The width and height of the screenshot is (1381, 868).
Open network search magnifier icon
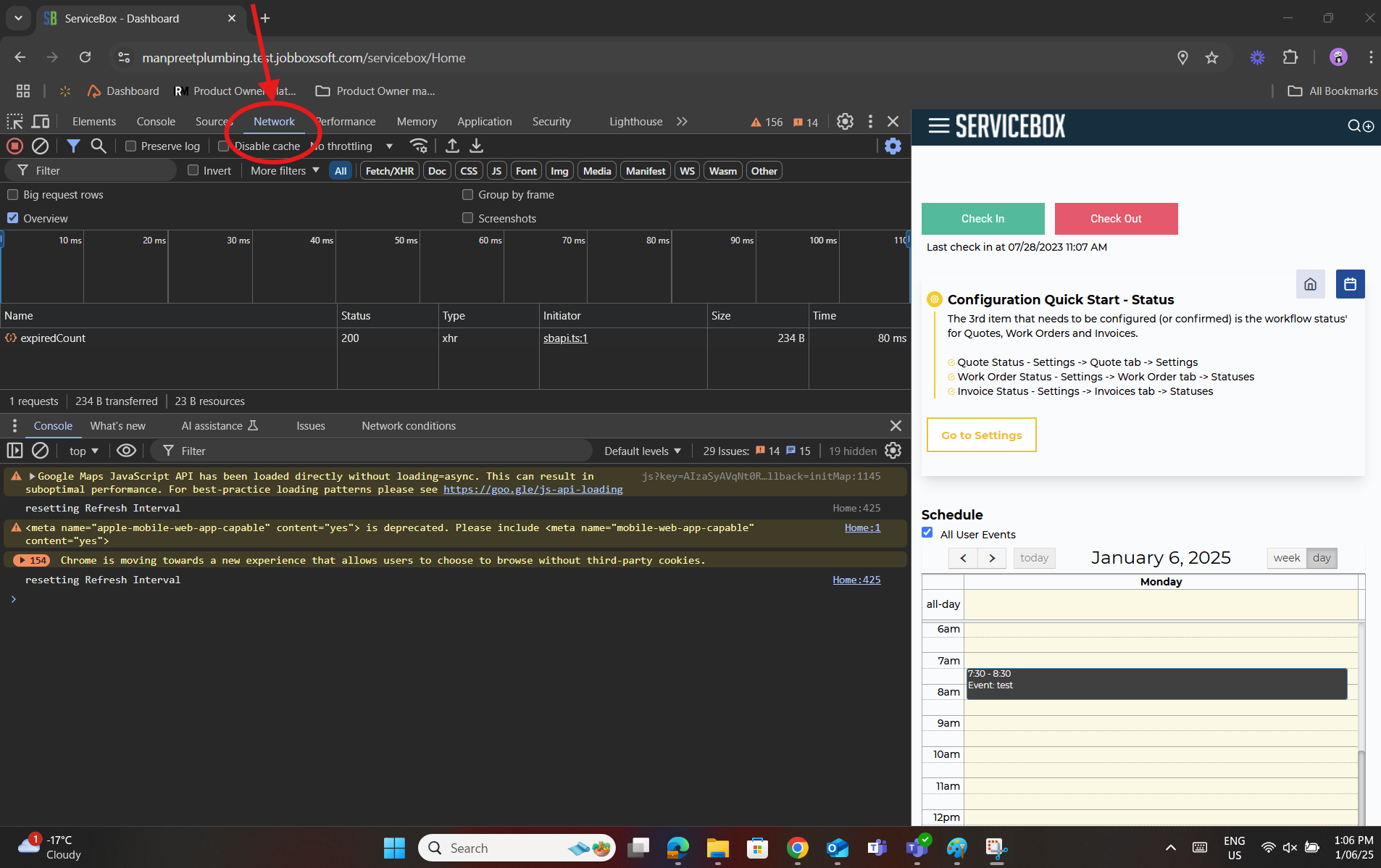click(x=99, y=146)
